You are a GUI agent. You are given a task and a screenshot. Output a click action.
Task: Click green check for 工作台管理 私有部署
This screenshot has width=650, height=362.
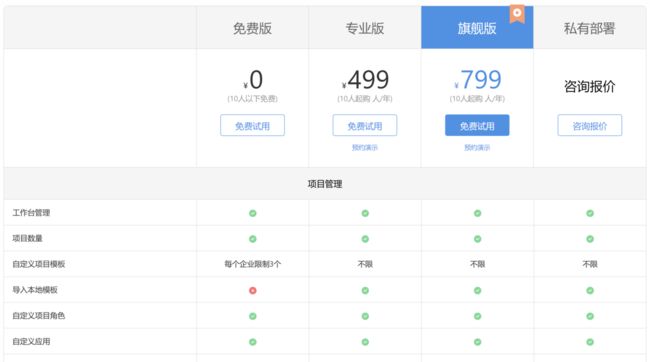pos(590,213)
